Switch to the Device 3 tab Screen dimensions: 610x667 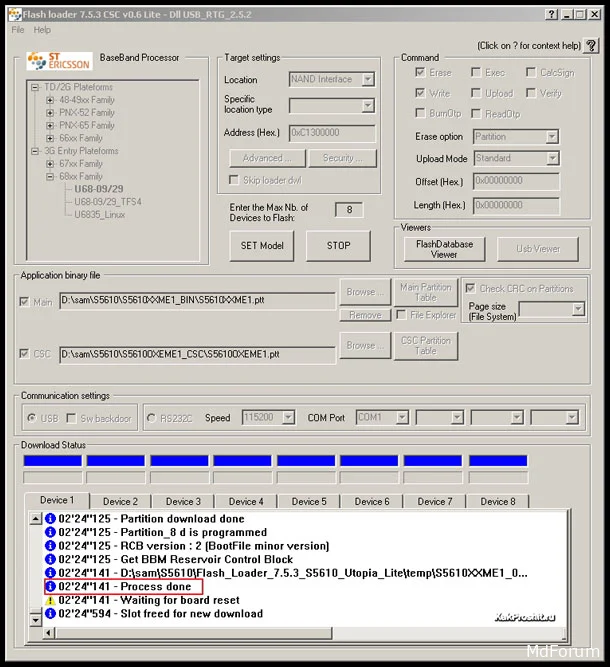click(183, 501)
